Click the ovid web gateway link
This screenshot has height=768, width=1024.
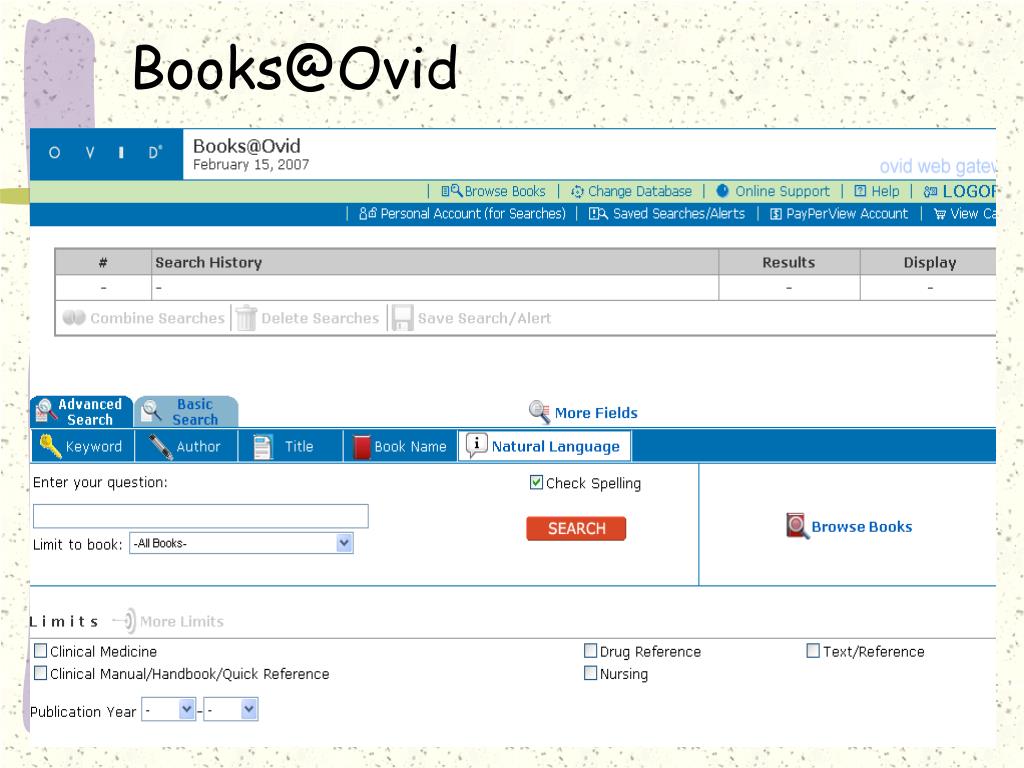pos(938,167)
